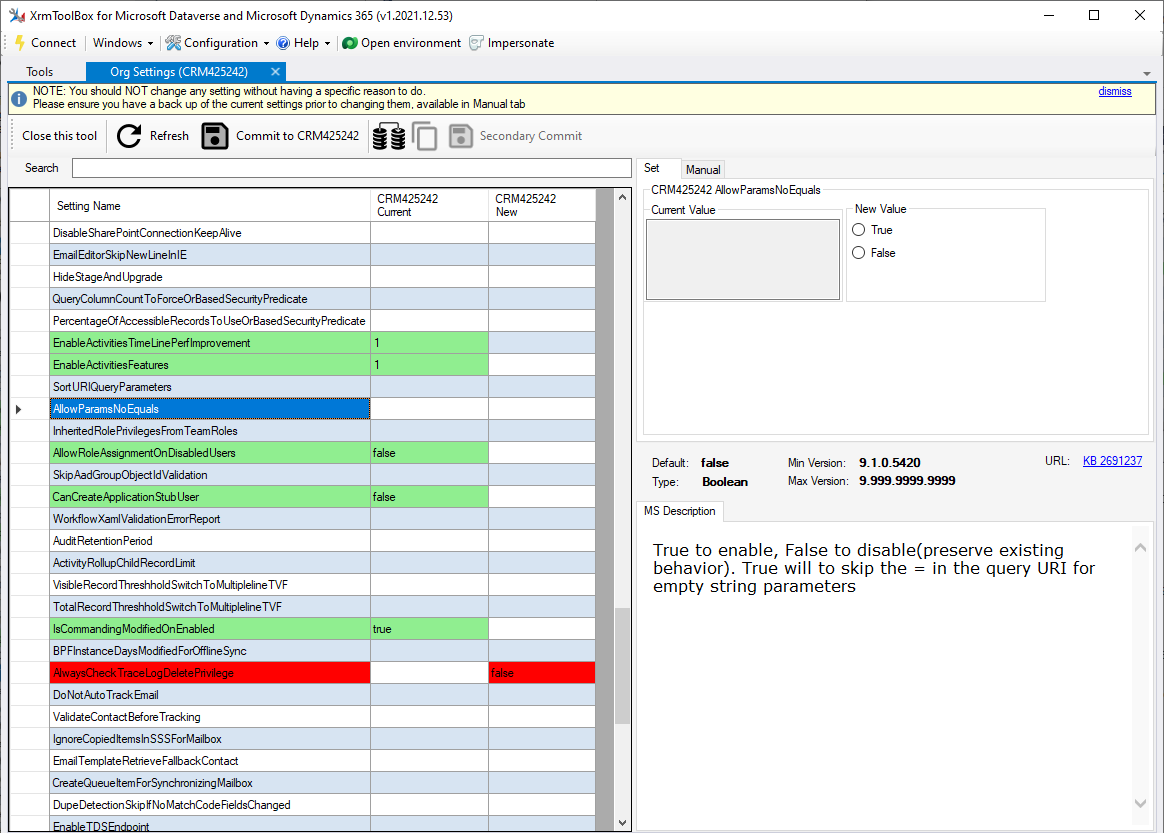Click into the Search input field
Screen dimensions: 1164x833
pyautogui.click(x=352, y=168)
